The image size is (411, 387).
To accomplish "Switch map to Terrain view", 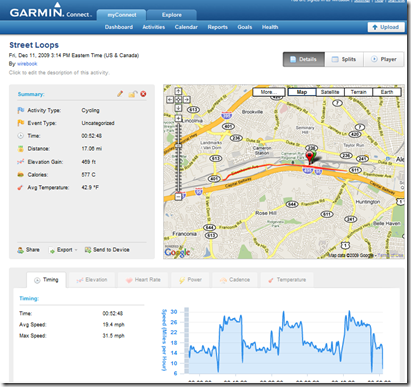I will (358, 92).
